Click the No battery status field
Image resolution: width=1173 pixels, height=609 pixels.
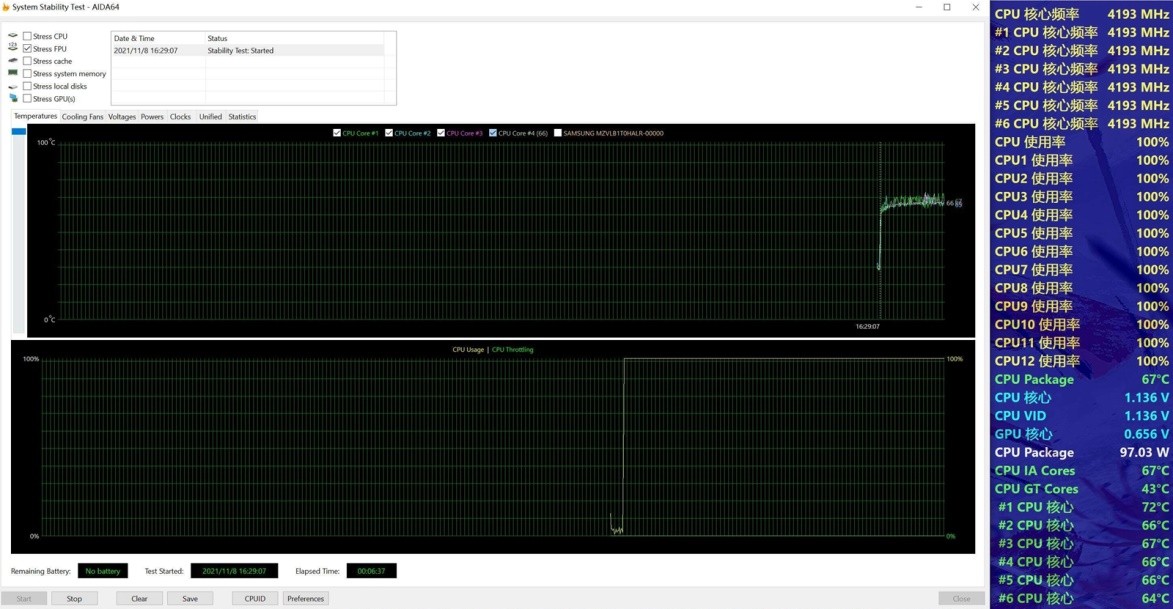(102, 571)
